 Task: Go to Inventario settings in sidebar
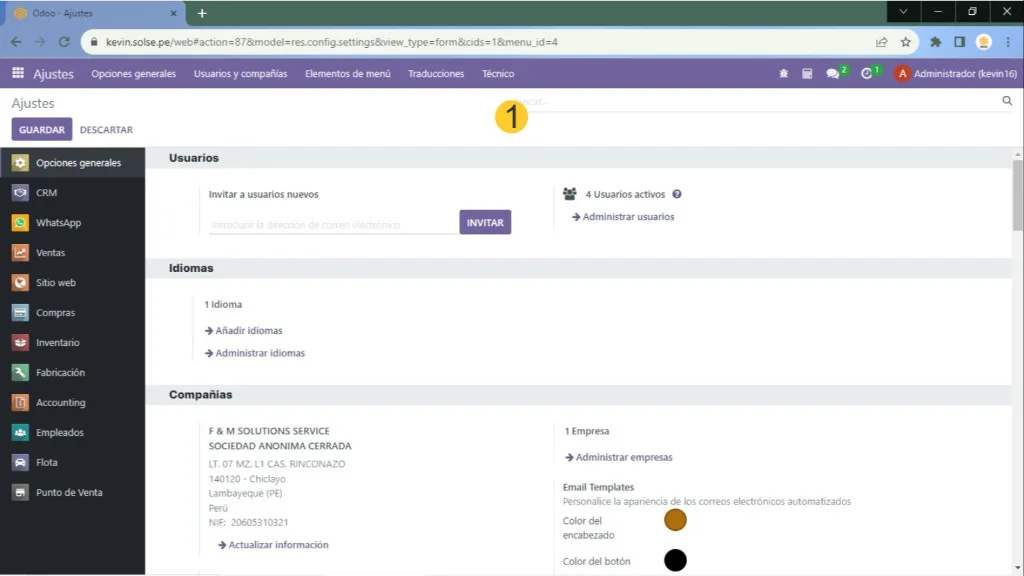[58, 343]
